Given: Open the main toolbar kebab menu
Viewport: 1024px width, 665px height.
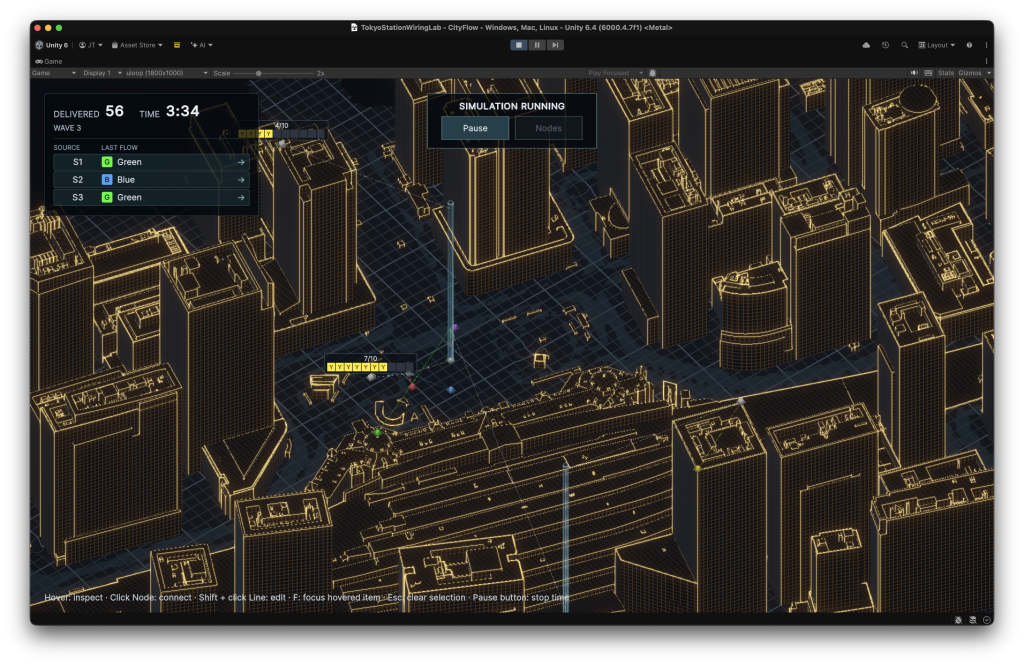Looking at the screenshot, I should click(986, 45).
